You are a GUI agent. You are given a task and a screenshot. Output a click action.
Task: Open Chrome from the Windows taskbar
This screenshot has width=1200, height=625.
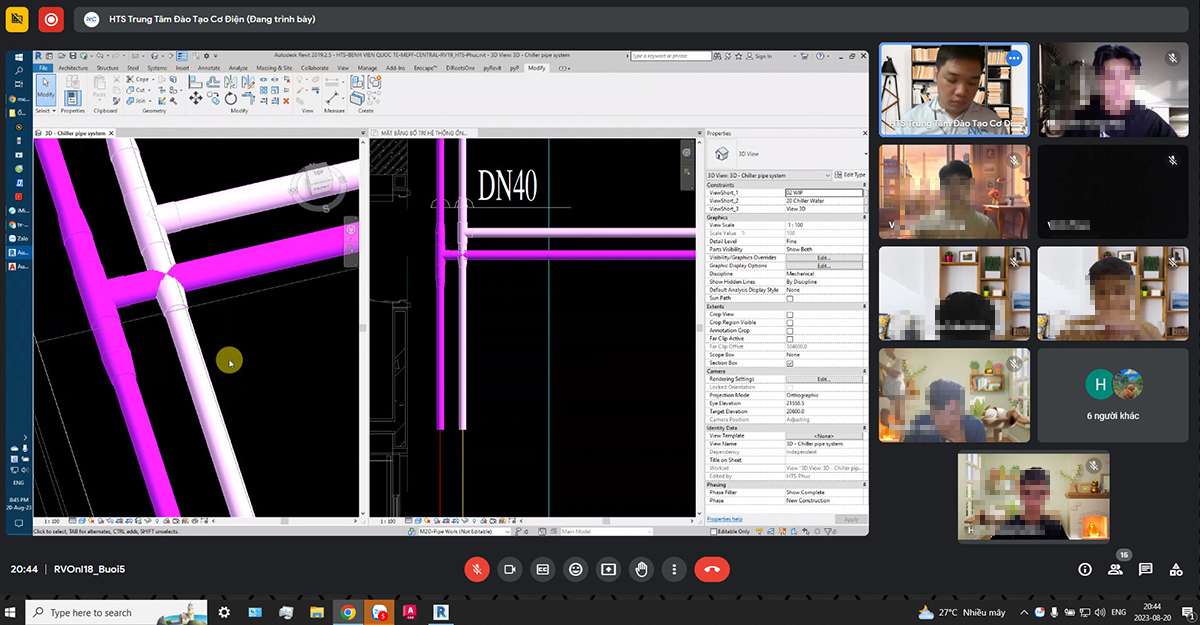[x=348, y=612]
